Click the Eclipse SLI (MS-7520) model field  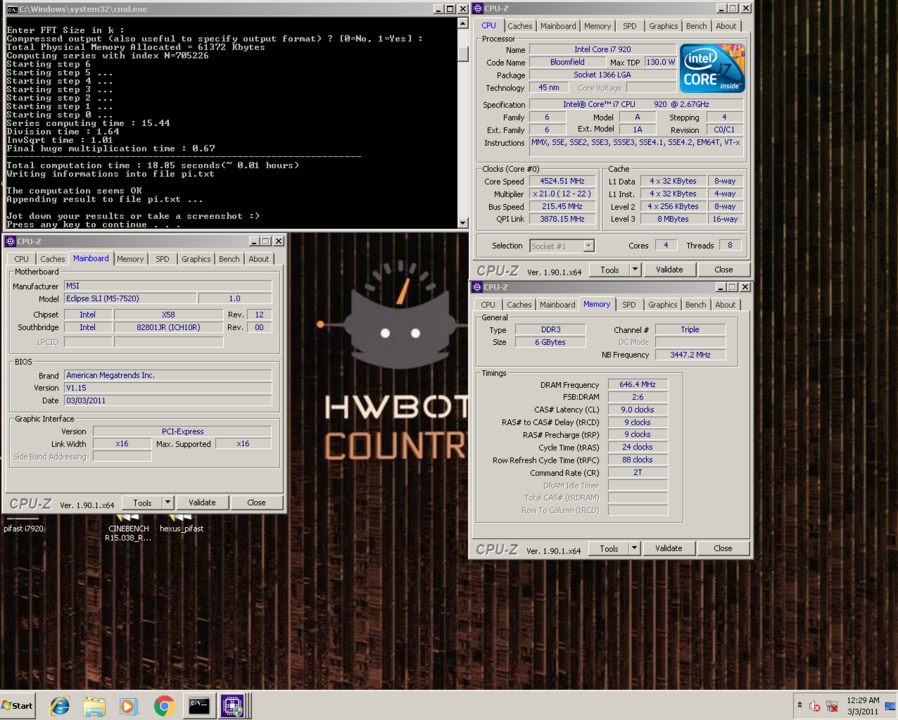(130, 298)
